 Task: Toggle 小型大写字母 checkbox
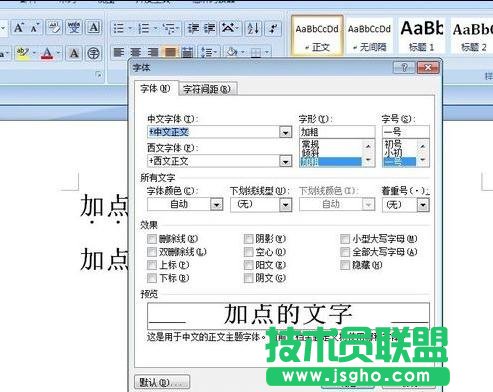[x=345, y=239]
